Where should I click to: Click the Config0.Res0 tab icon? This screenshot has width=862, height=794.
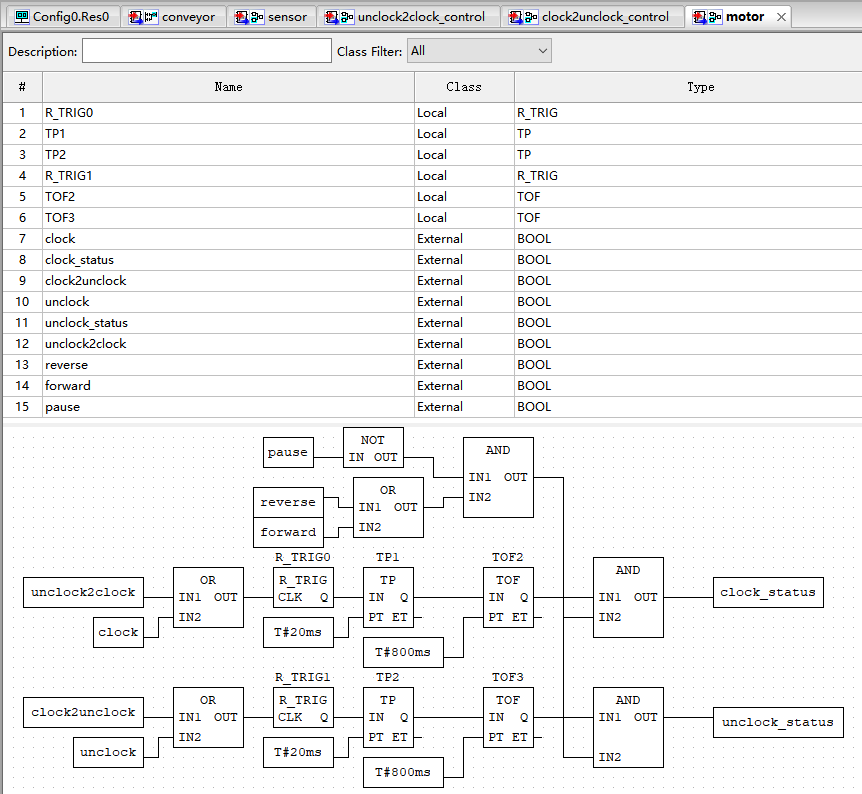(22, 17)
